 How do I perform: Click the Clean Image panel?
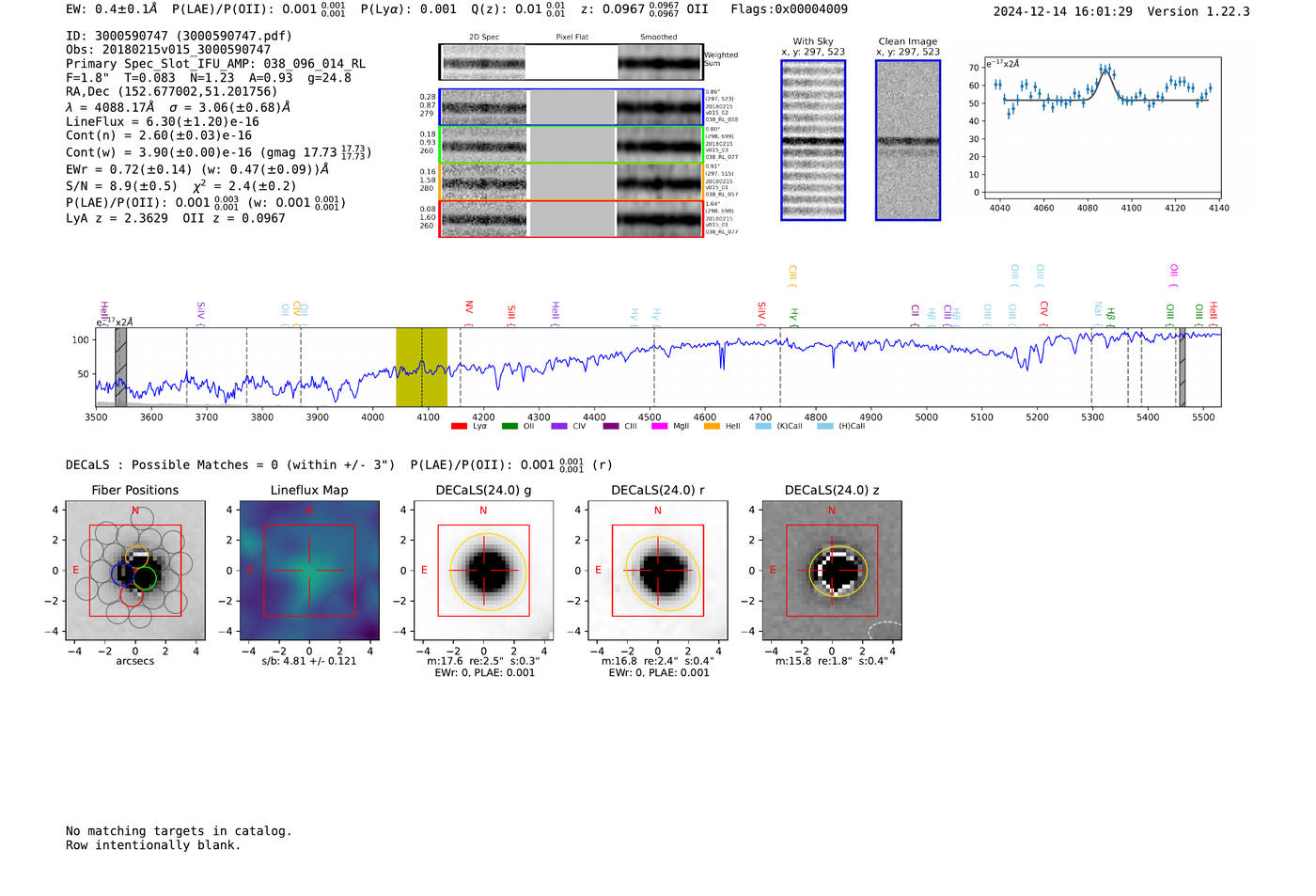click(908, 140)
